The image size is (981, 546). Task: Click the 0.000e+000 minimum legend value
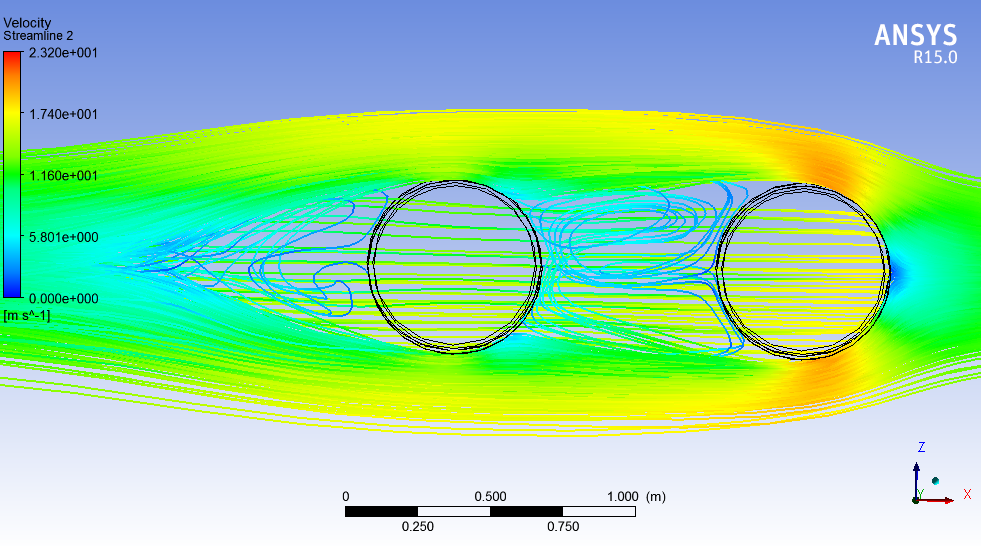(x=63, y=298)
